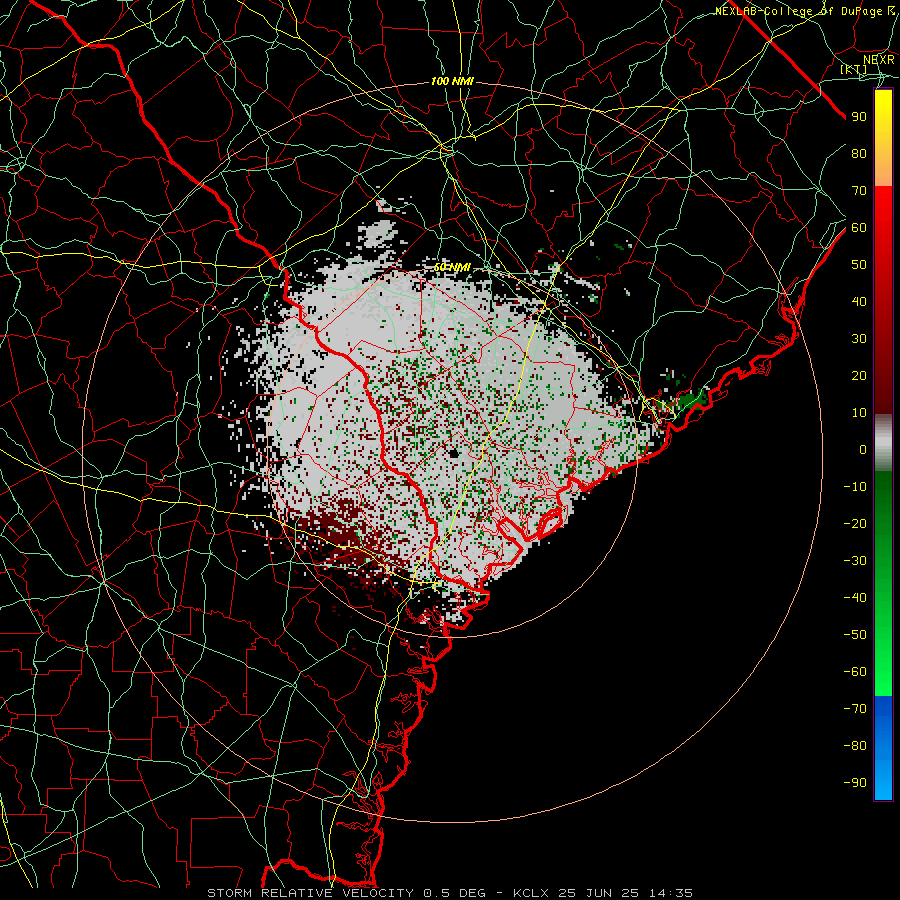Click the -10 value on velocity scale
The width and height of the screenshot is (900, 900).
[855, 487]
